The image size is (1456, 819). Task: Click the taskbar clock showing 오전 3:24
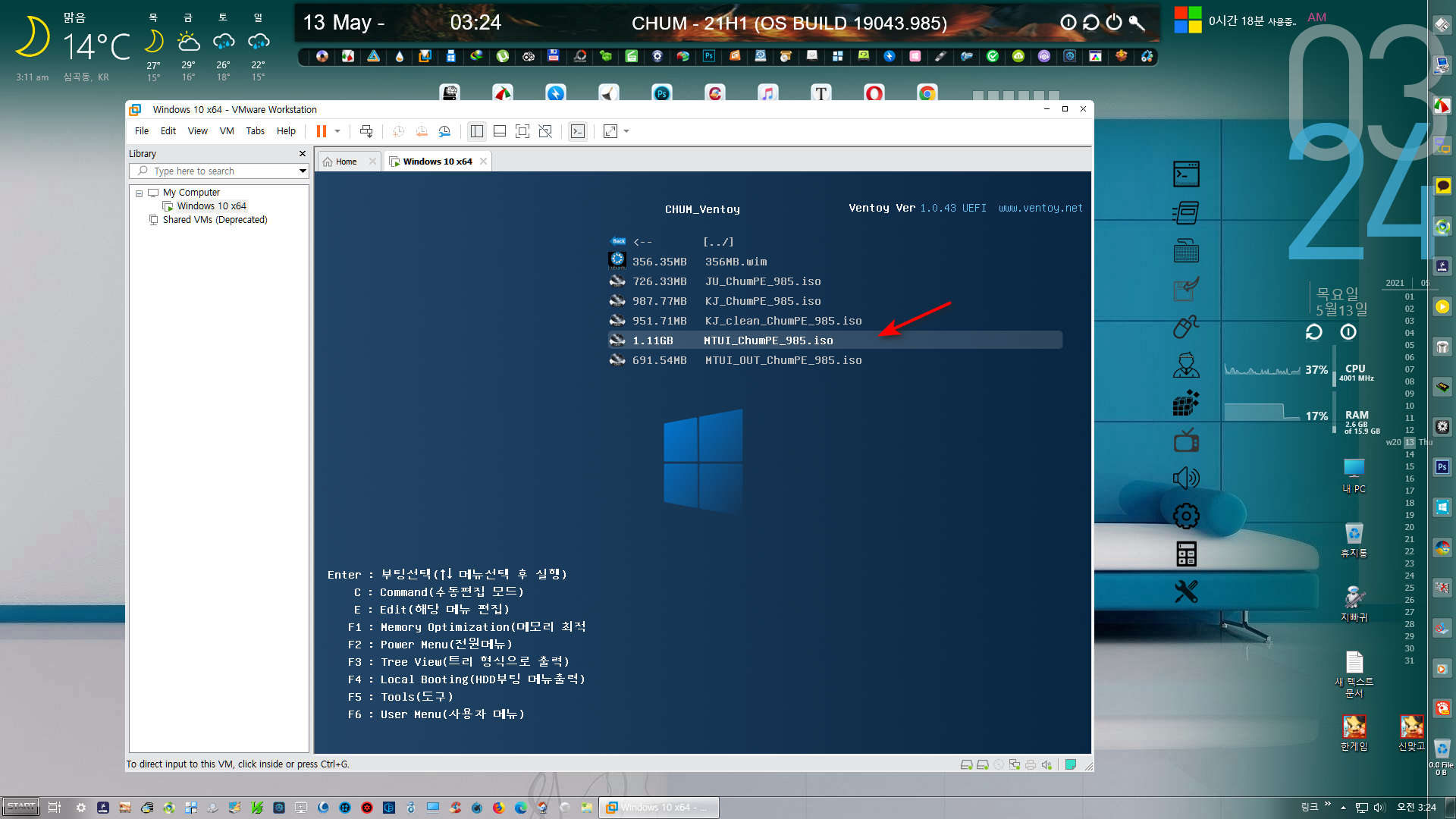click(1416, 807)
